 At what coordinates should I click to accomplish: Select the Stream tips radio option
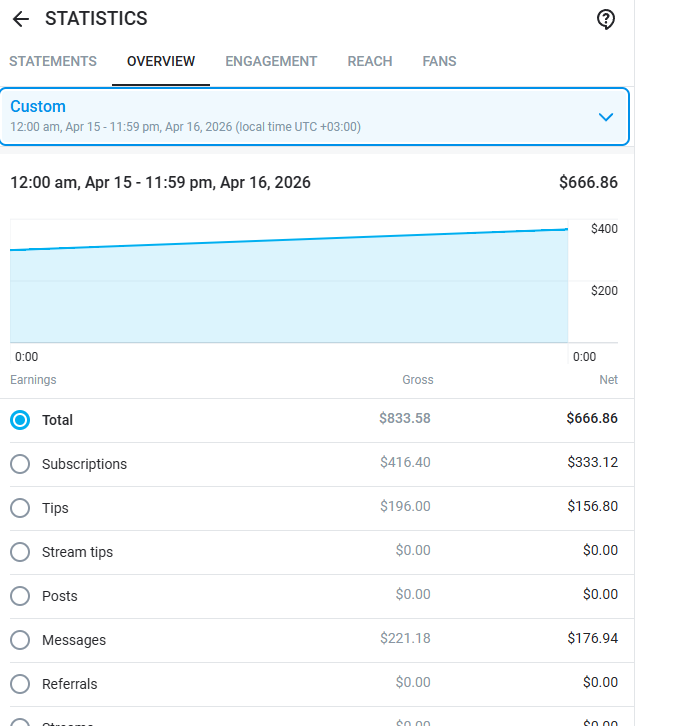[20, 552]
